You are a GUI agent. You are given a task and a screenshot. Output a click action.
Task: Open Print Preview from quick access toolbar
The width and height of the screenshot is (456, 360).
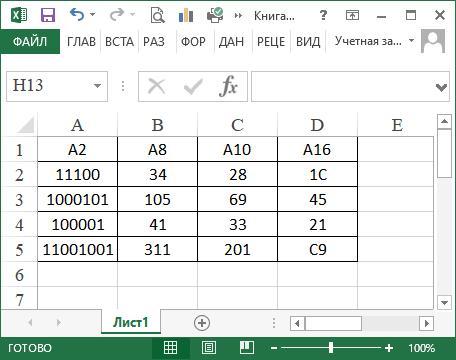[157, 15]
